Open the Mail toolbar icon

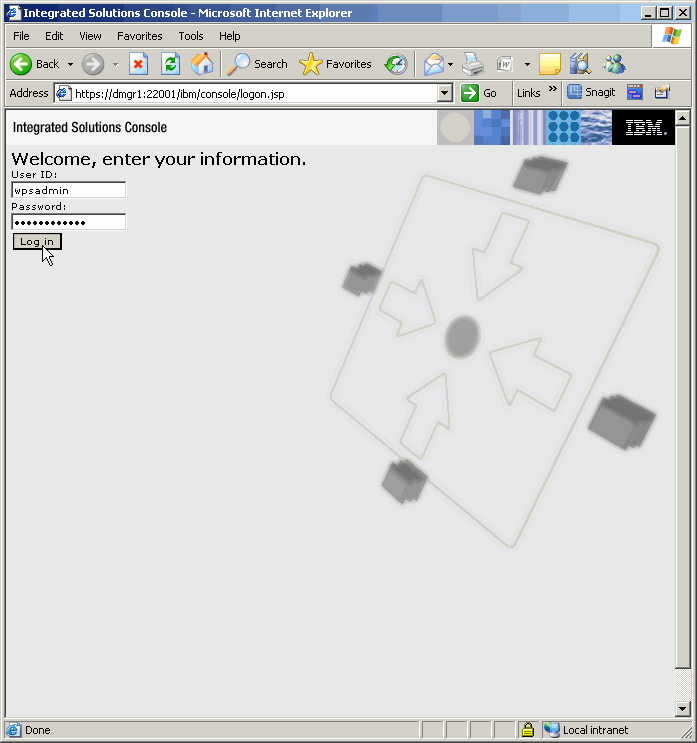(433, 64)
